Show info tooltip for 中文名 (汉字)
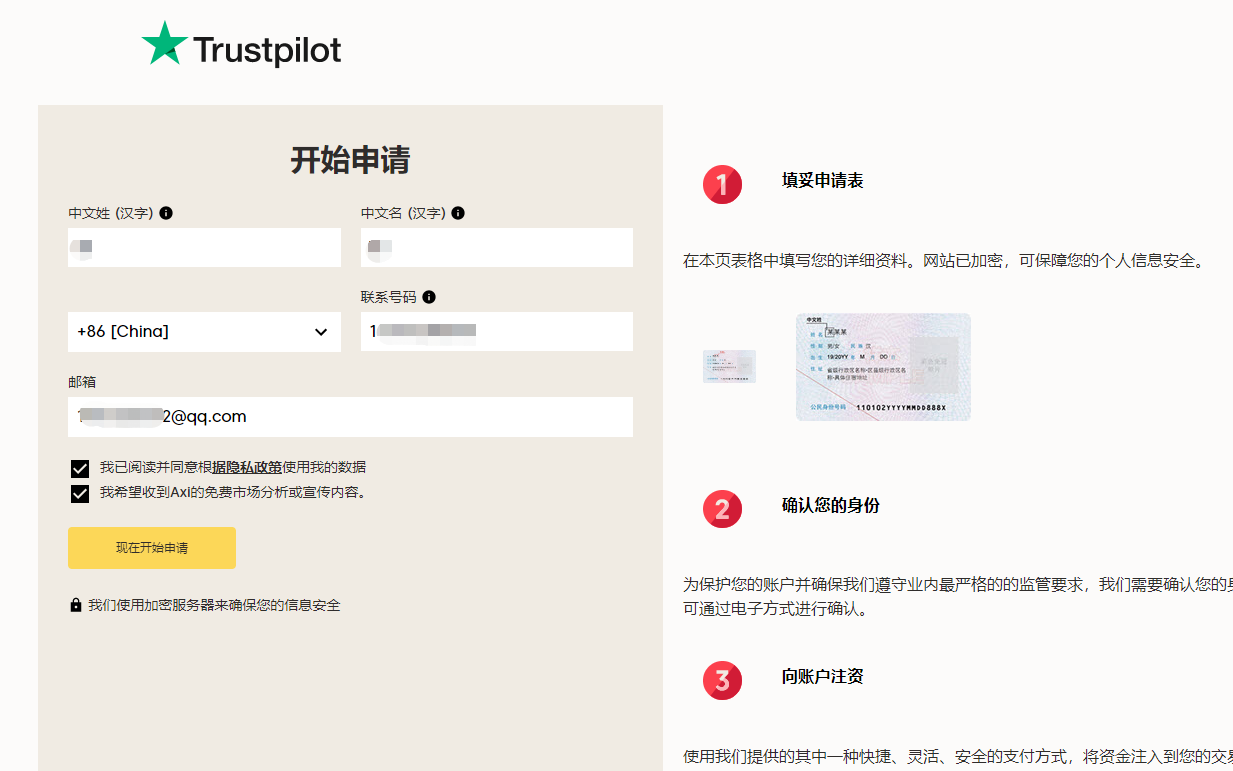Image resolution: width=1233 pixels, height=771 pixels. (x=458, y=213)
